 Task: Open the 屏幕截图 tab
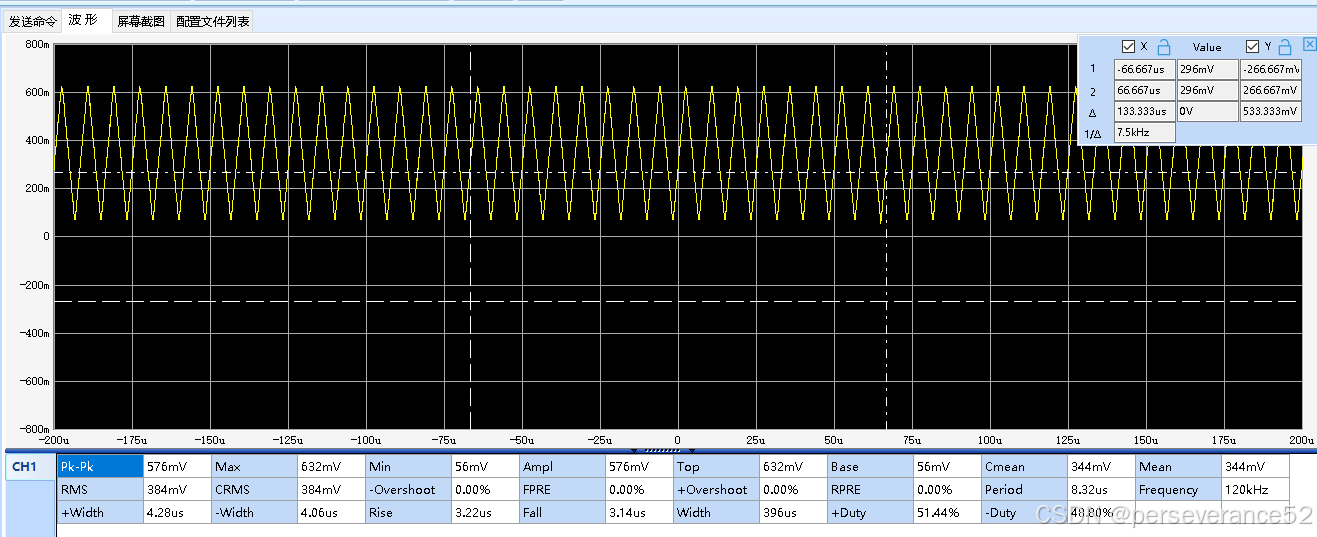(140, 21)
